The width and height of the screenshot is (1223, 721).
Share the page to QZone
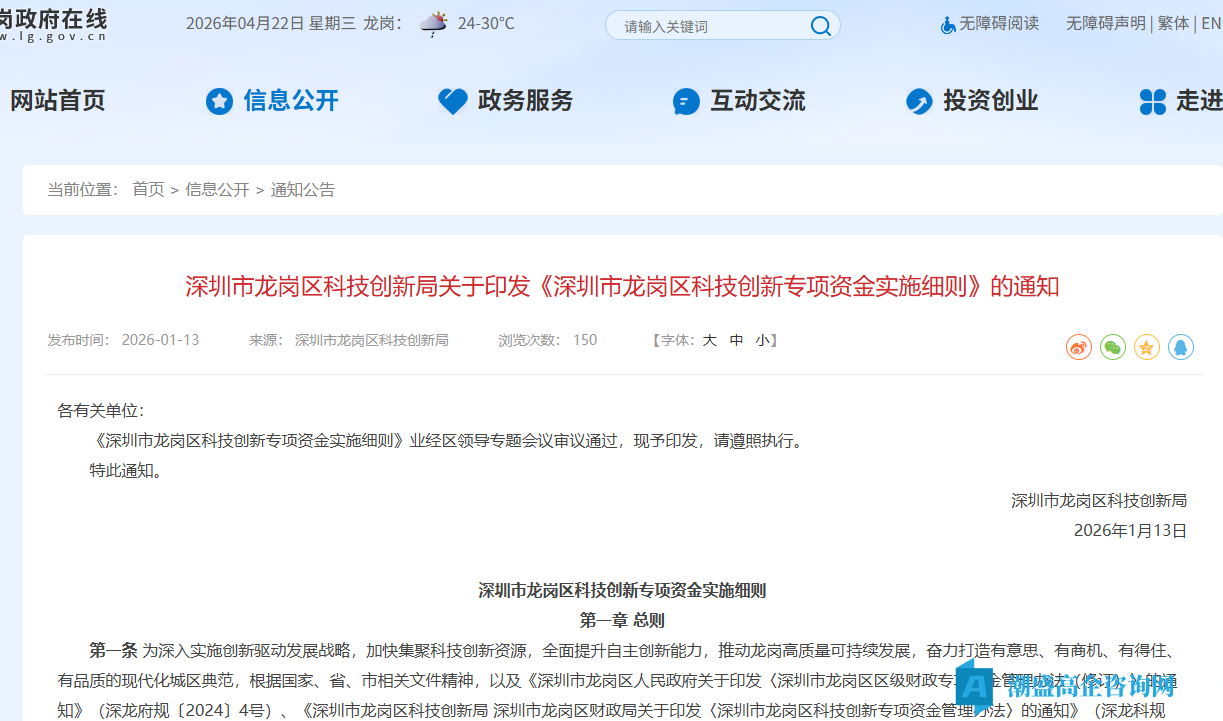[x=1146, y=347]
